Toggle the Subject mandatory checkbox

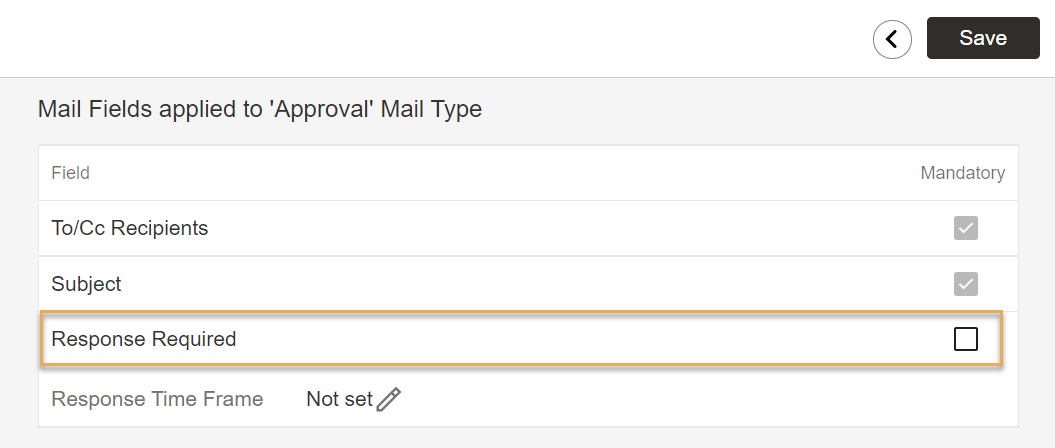point(966,284)
